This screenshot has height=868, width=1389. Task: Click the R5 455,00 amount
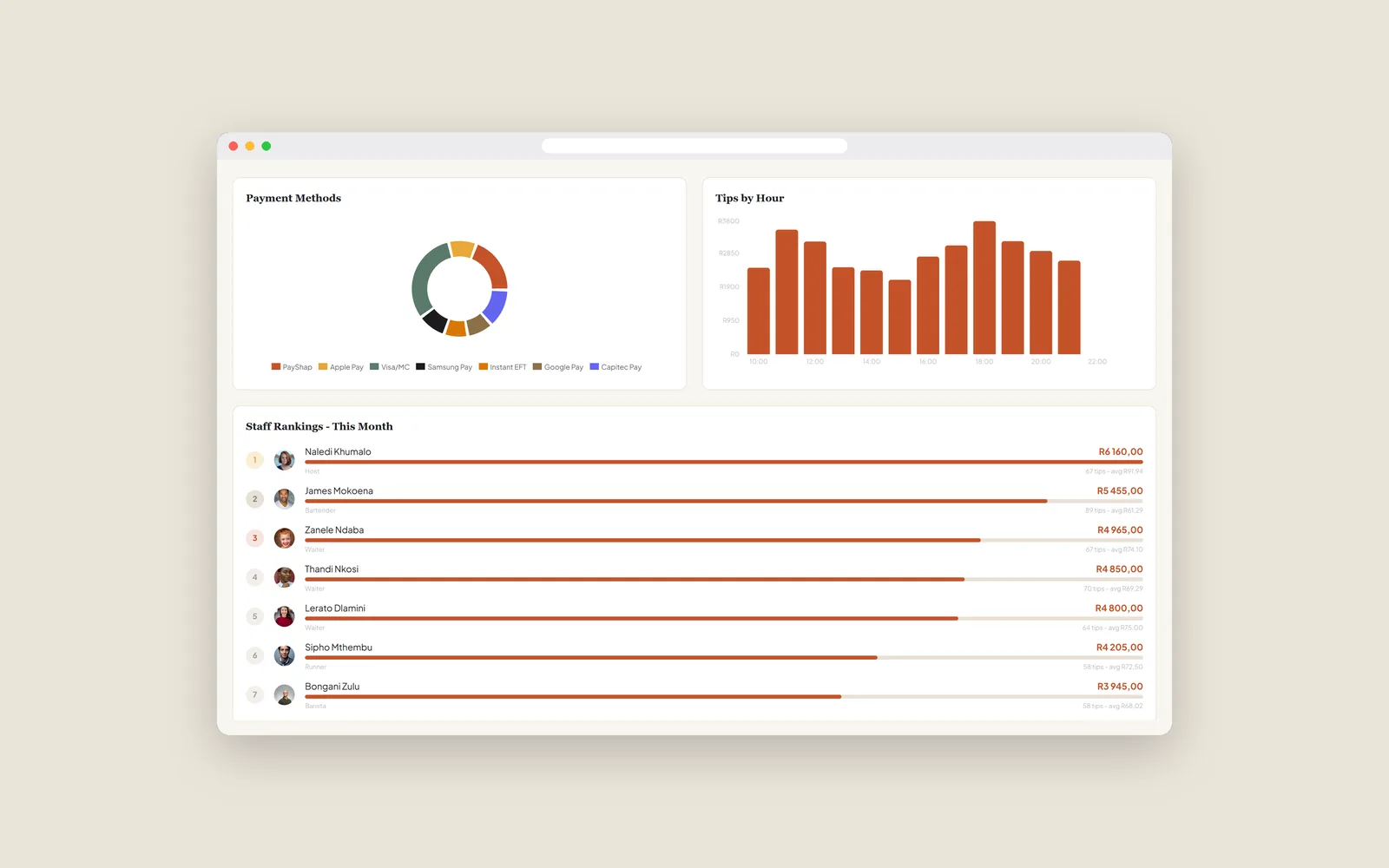pyautogui.click(x=1120, y=491)
